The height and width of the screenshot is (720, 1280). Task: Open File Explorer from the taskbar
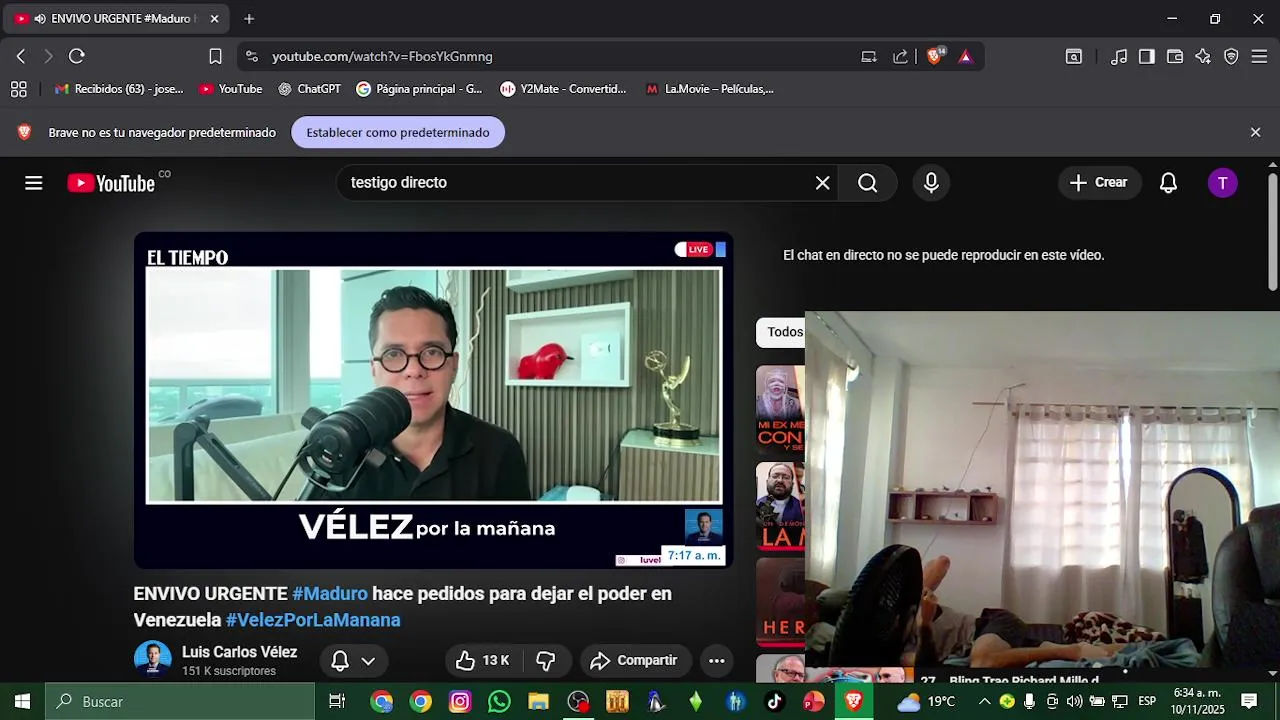click(x=538, y=702)
